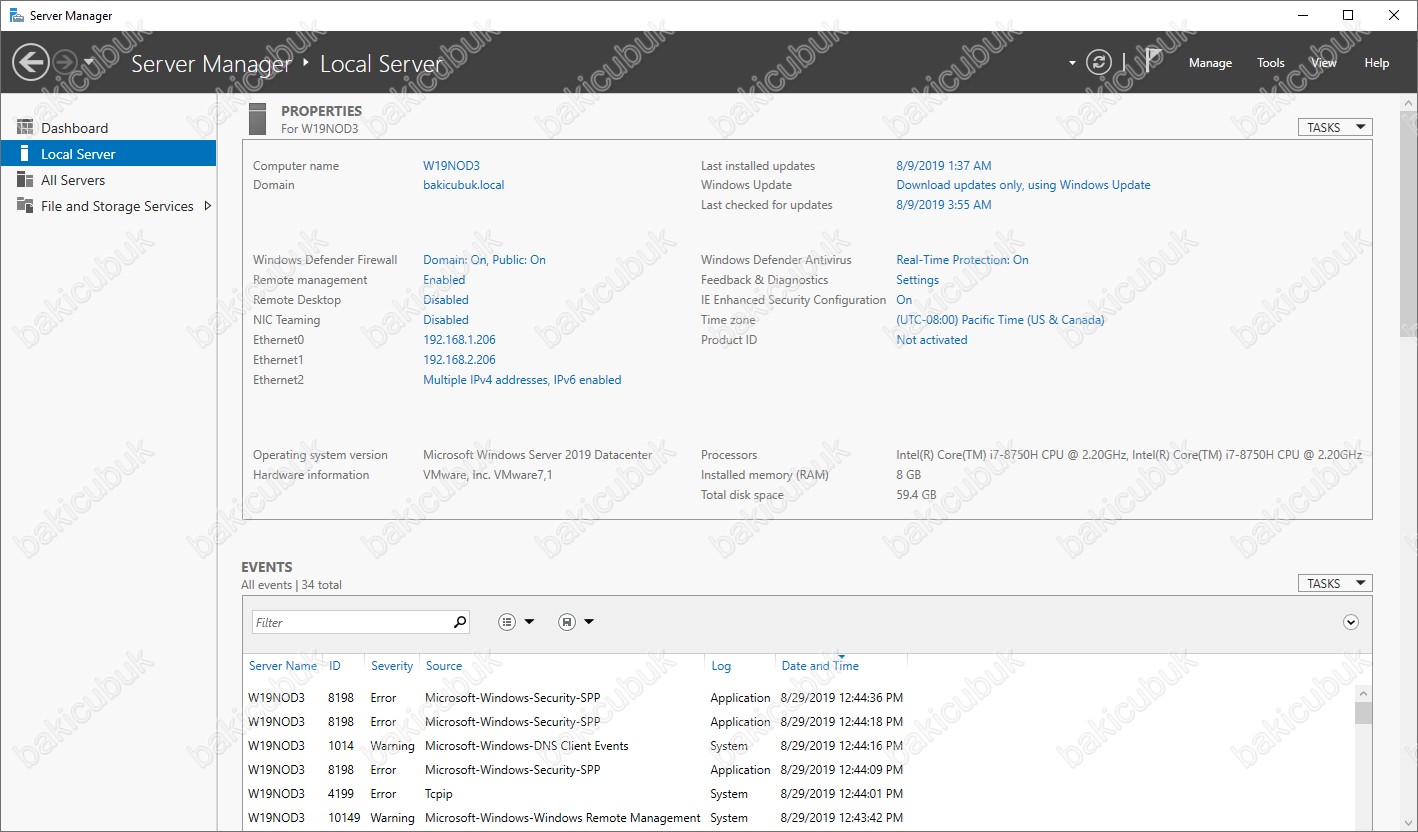Click last checked for updates 8/9/2019 3:55 AM
Screen dimensions: 1418x832
(x=944, y=205)
